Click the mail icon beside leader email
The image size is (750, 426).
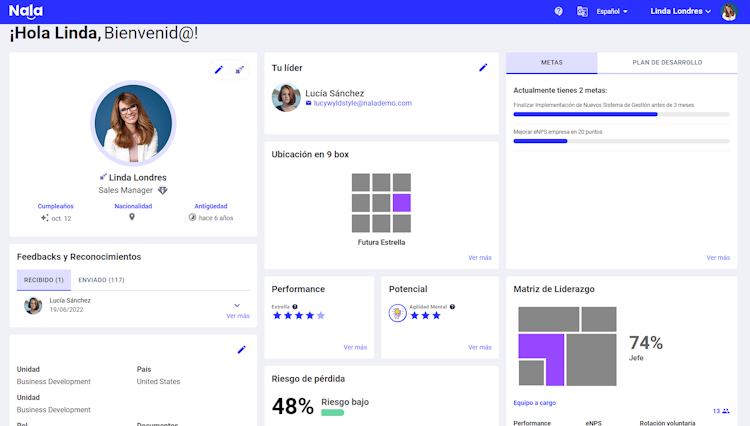click(x=309, y=103)
